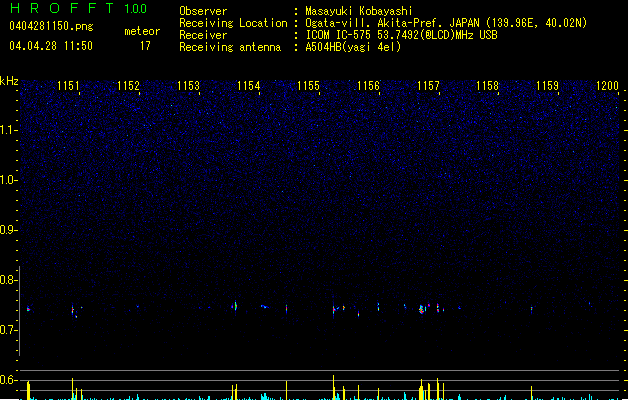Click the ICOM IC-575 receiver text
The image size is (629, 400).
pos(402,35)
